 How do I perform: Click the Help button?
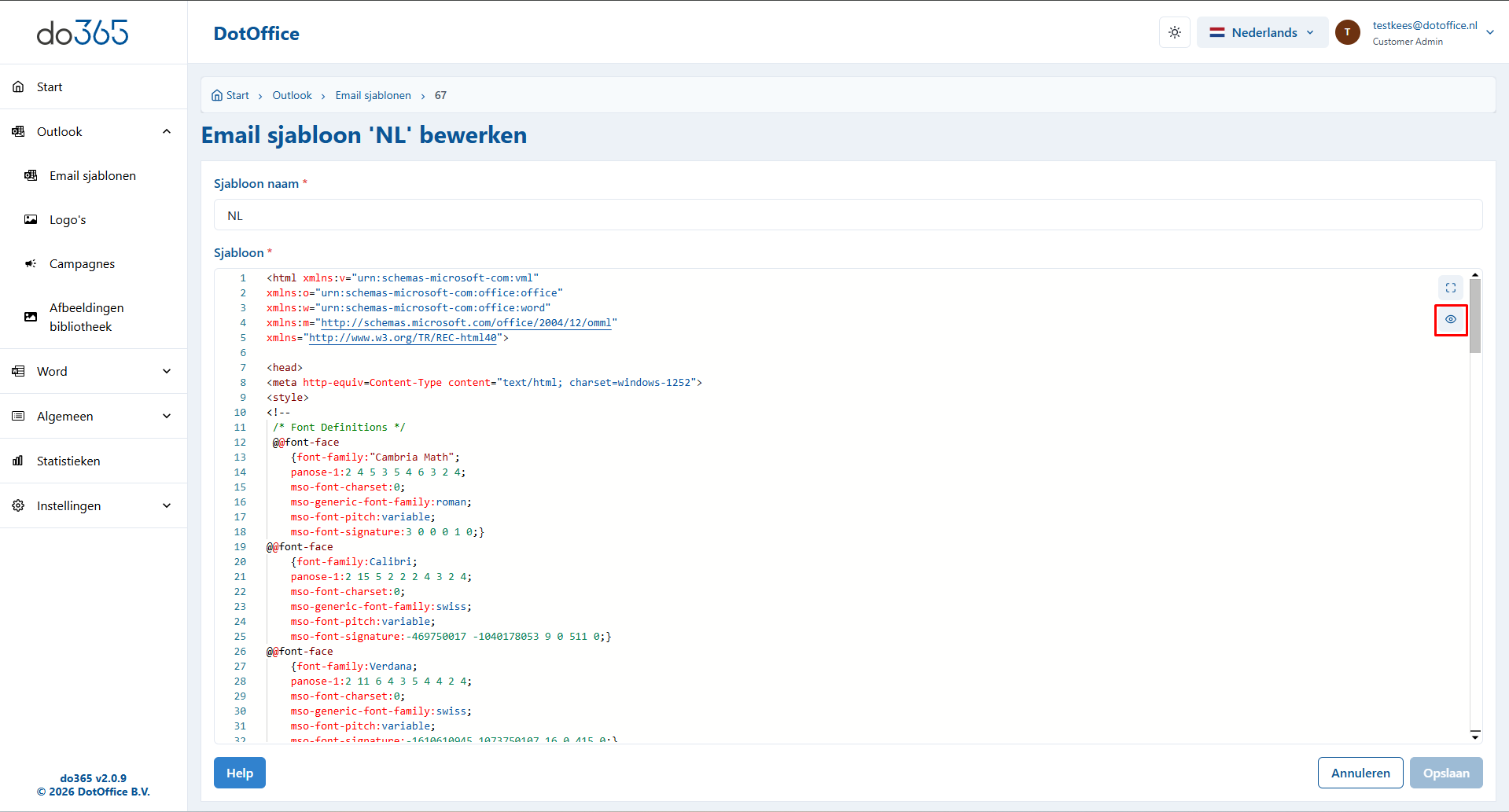pos(239,773)
